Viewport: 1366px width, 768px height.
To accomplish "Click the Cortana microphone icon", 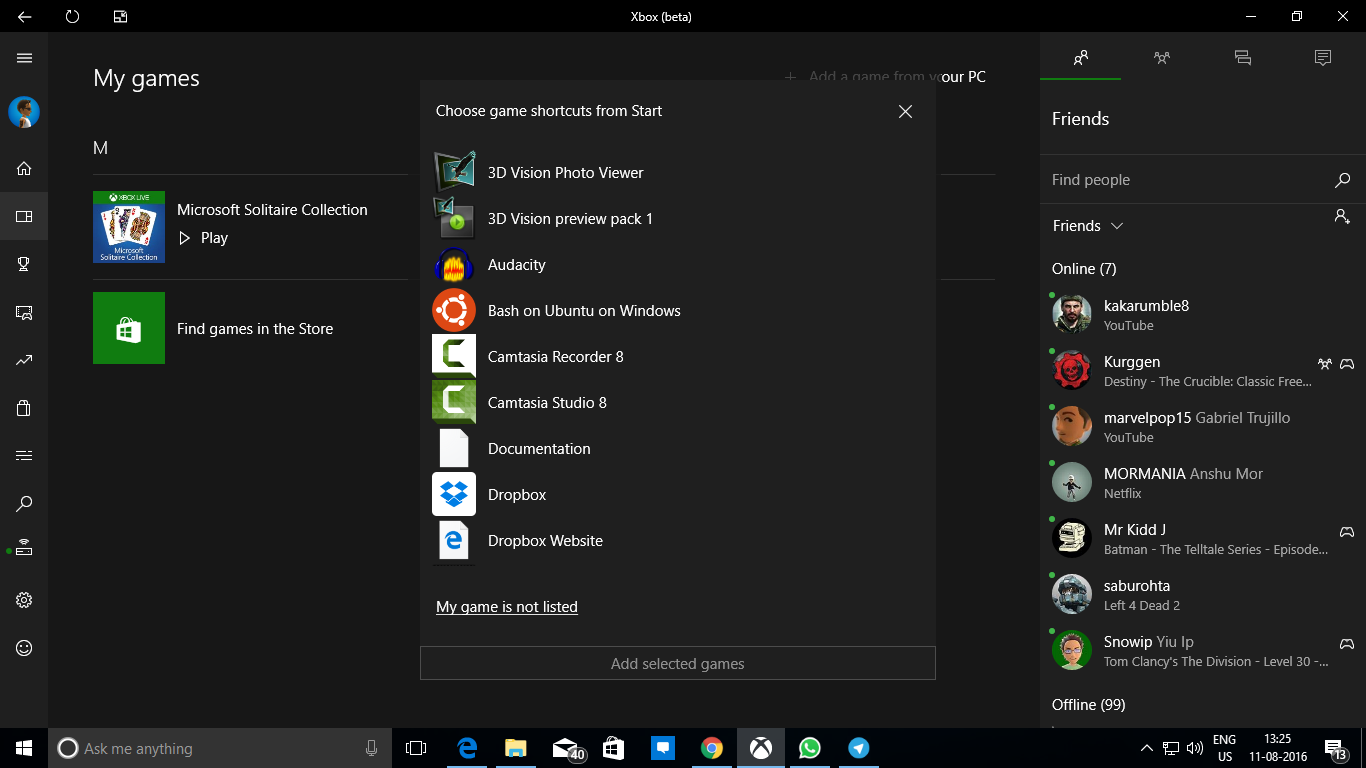I will (x=372, y=748).
